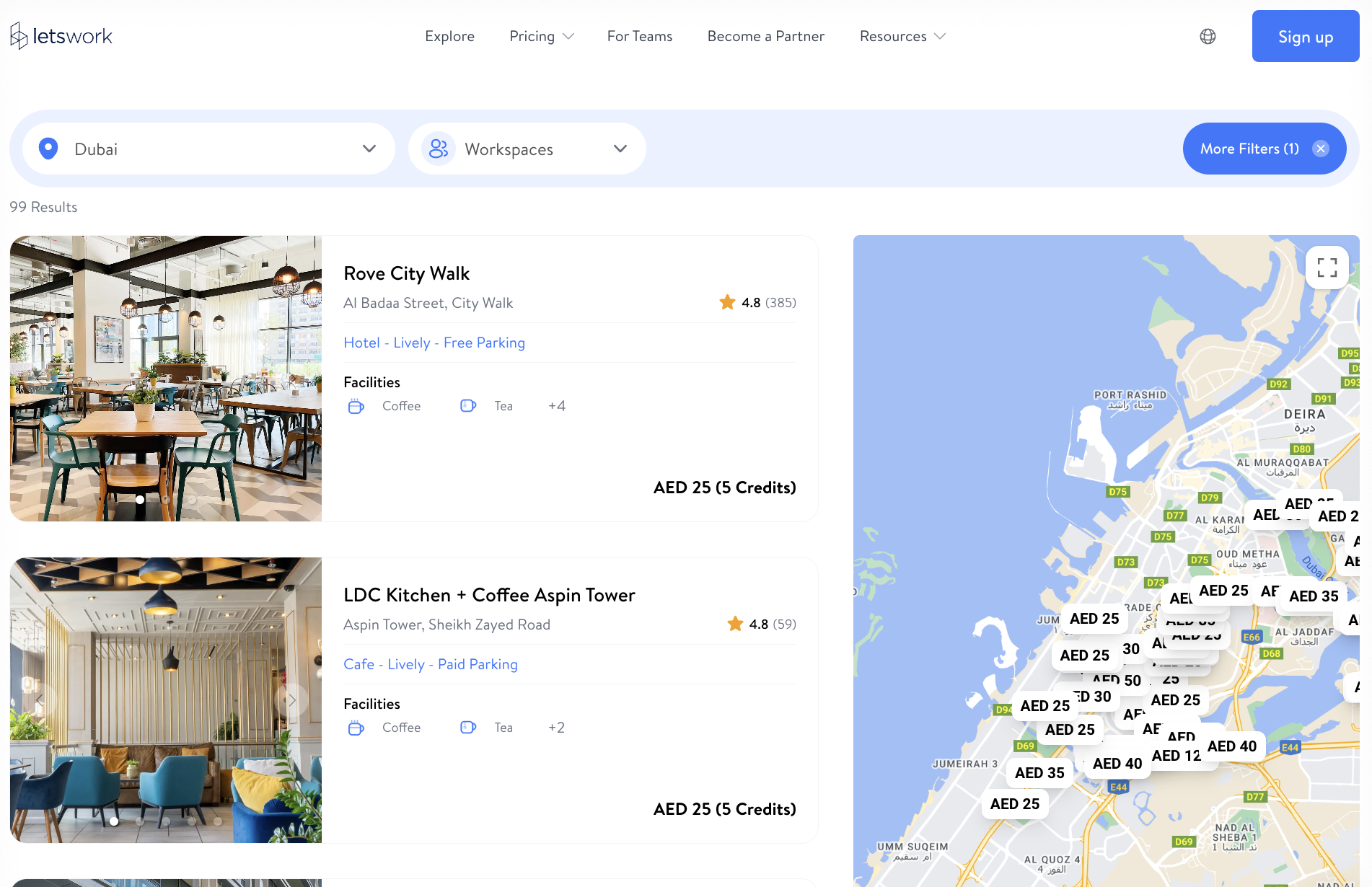Screen dimensions: 1372x887
Task: Click Al Badaa Street, City Walk address
Action: 428,303
